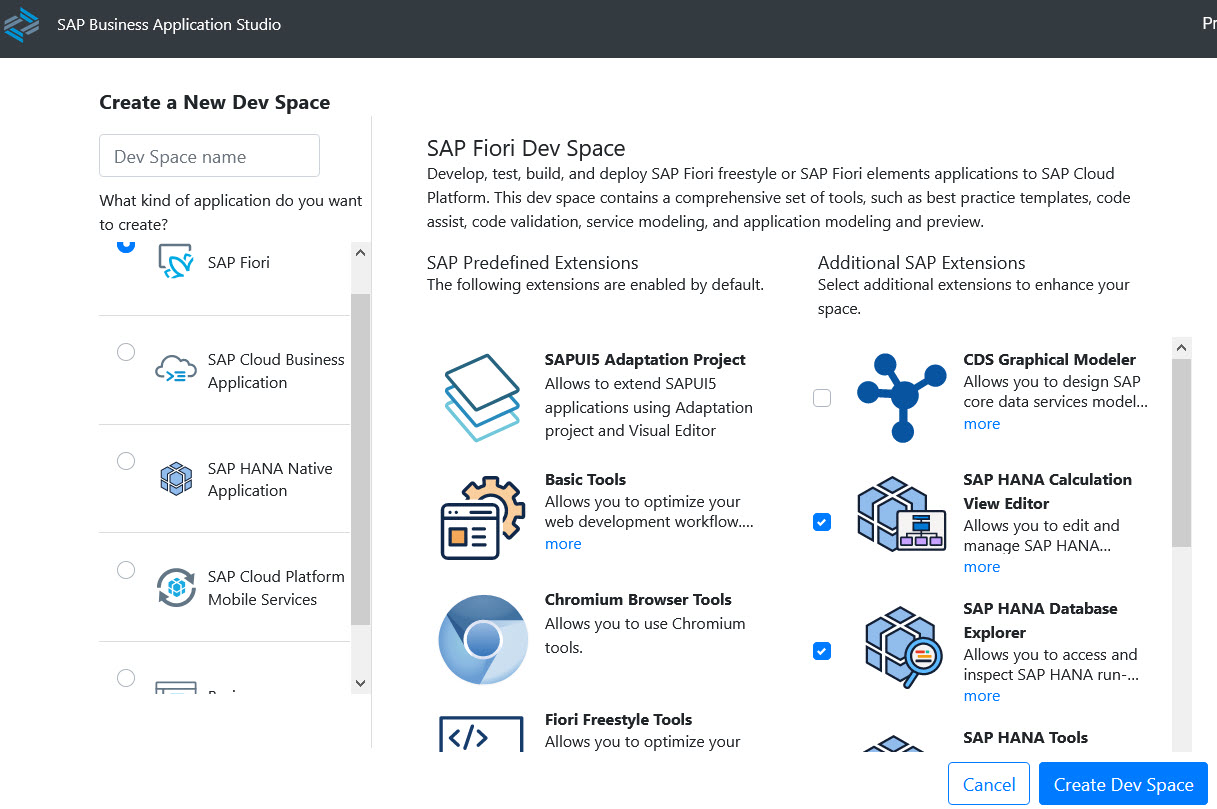
Task: Click inside the Dev Space name field
Action: (209, 155)
